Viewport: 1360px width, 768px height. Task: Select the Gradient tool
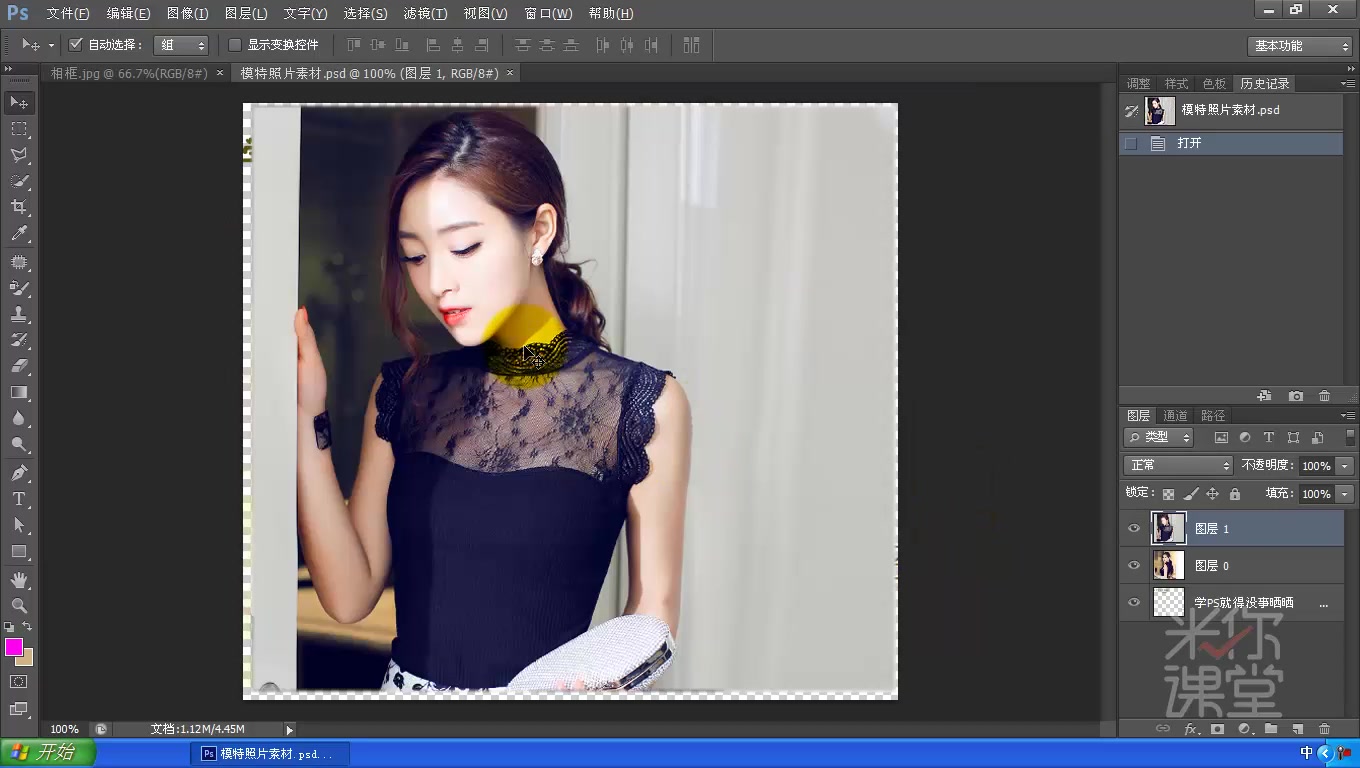18,392
